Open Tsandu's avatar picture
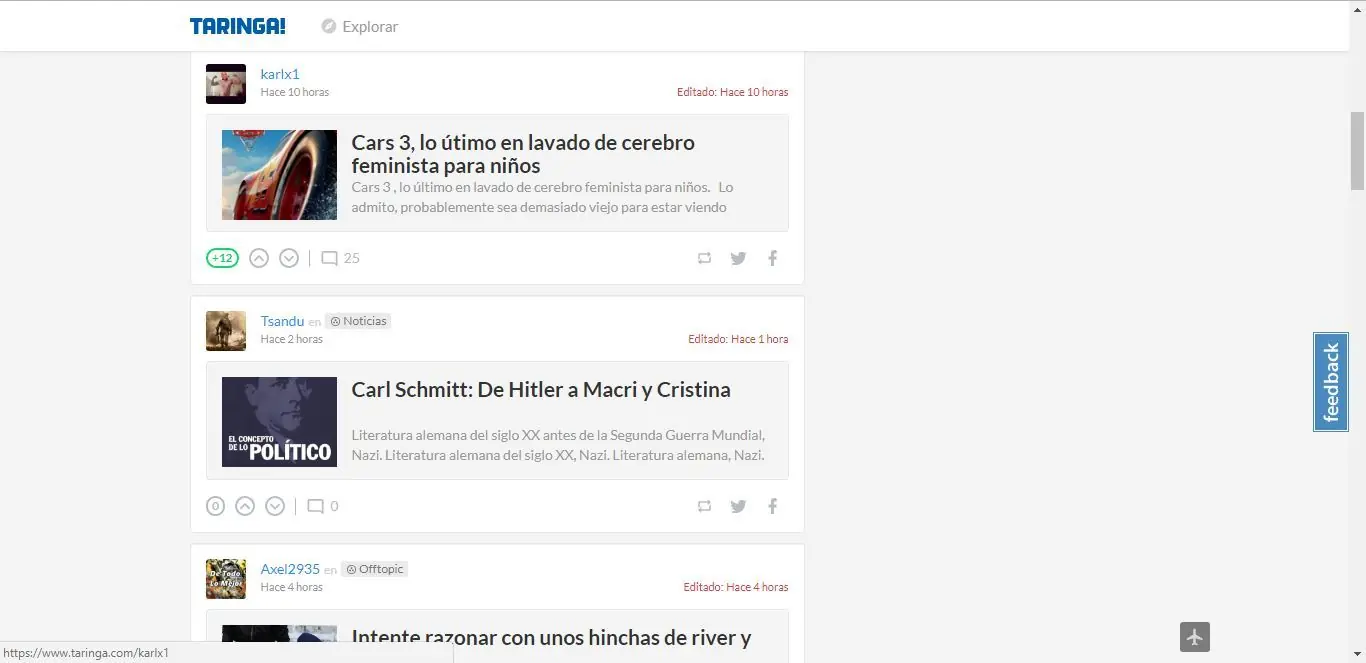1366x663 pixels. tap(226, 331)
